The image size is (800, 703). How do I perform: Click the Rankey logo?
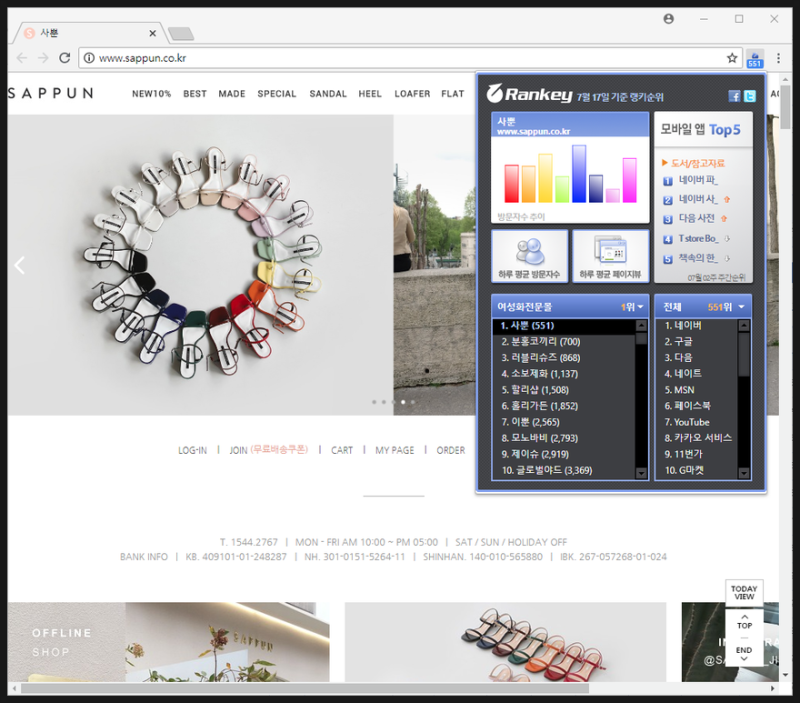click(529, 94)
